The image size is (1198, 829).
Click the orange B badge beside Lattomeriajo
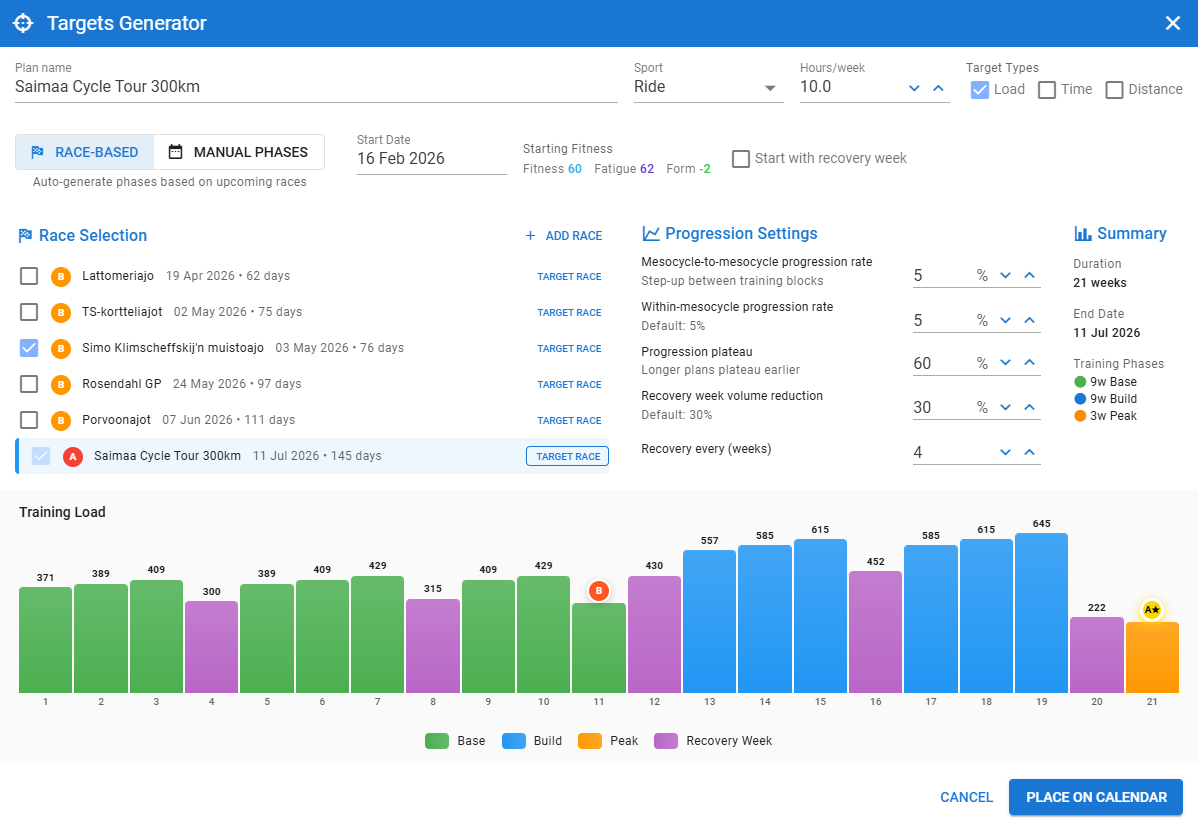tap(61, 276)
